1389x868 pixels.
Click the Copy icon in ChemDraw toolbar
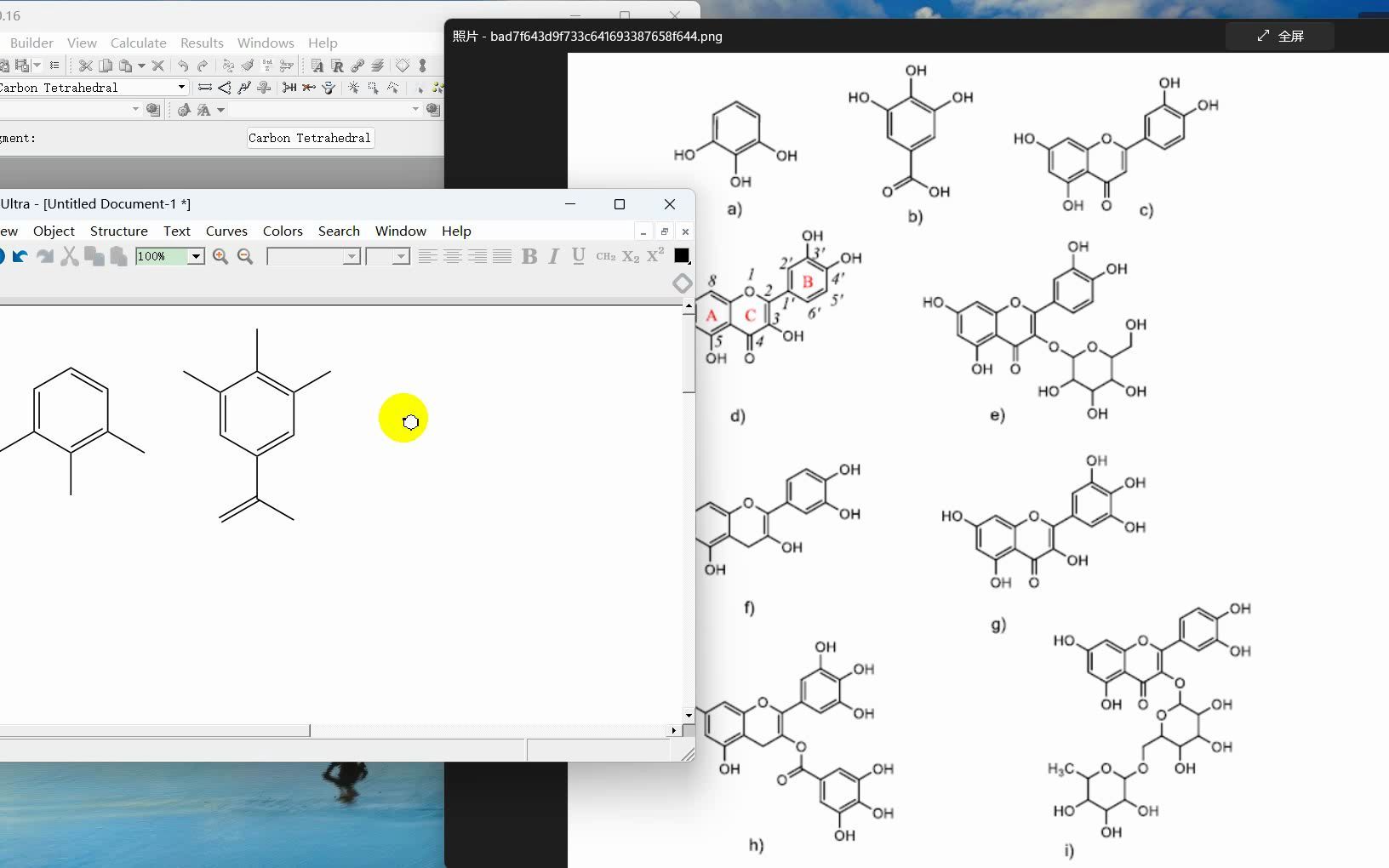[x=94, y=255]
